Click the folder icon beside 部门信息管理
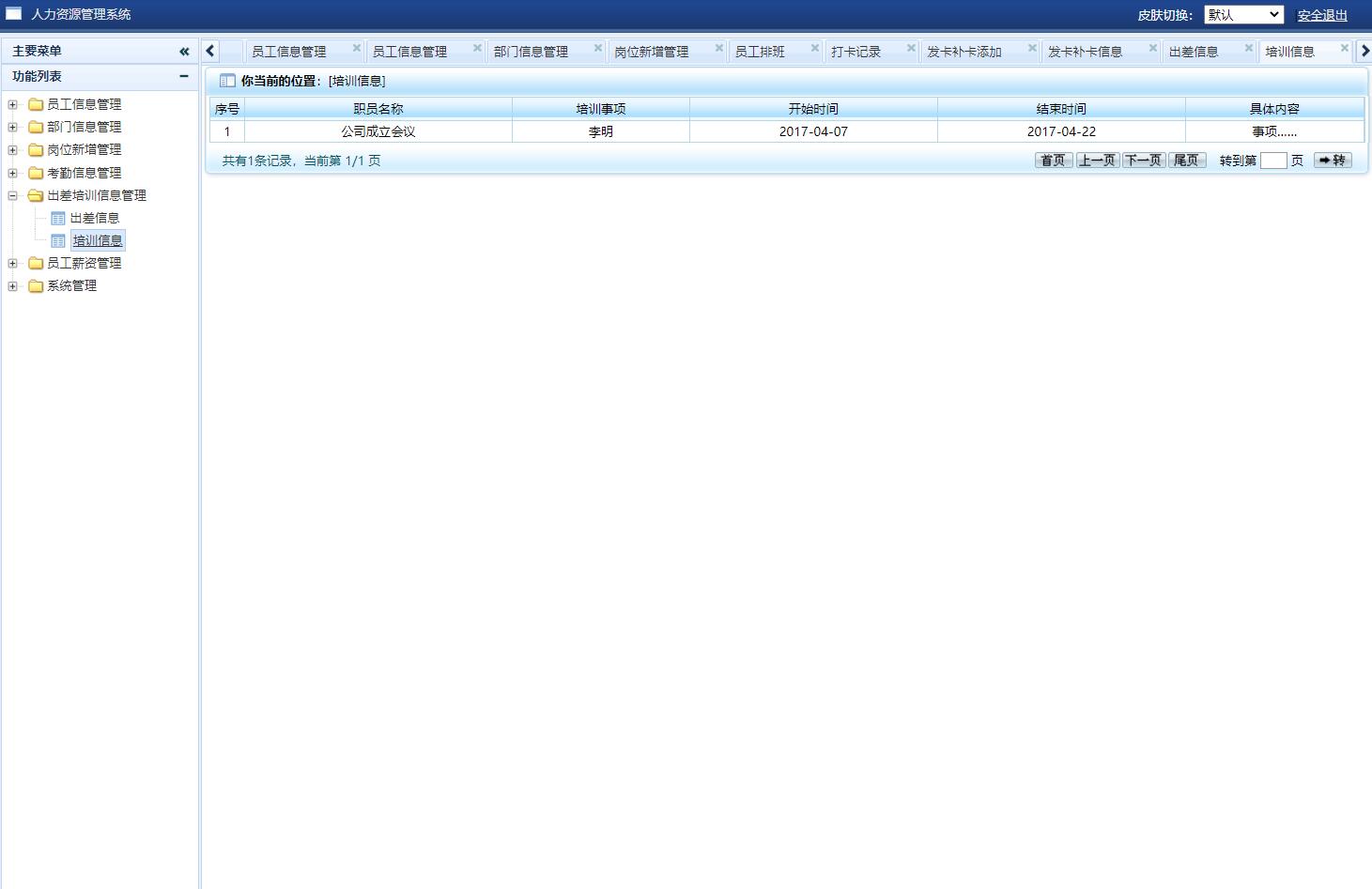The height and width of the screenshot is (889, 1372). point(35,127)
